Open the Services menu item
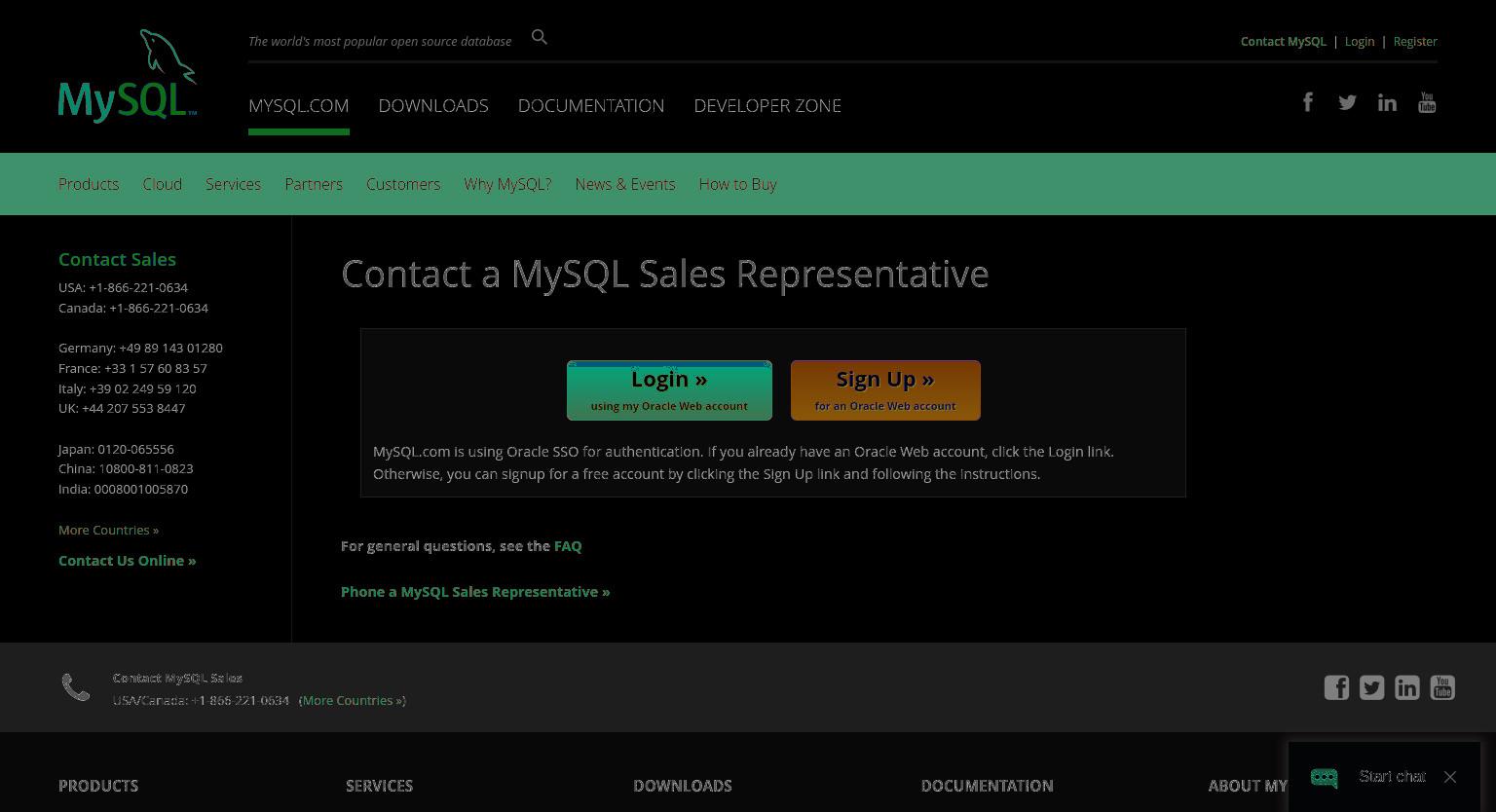 pyautogui.click(x=233, y=184)
